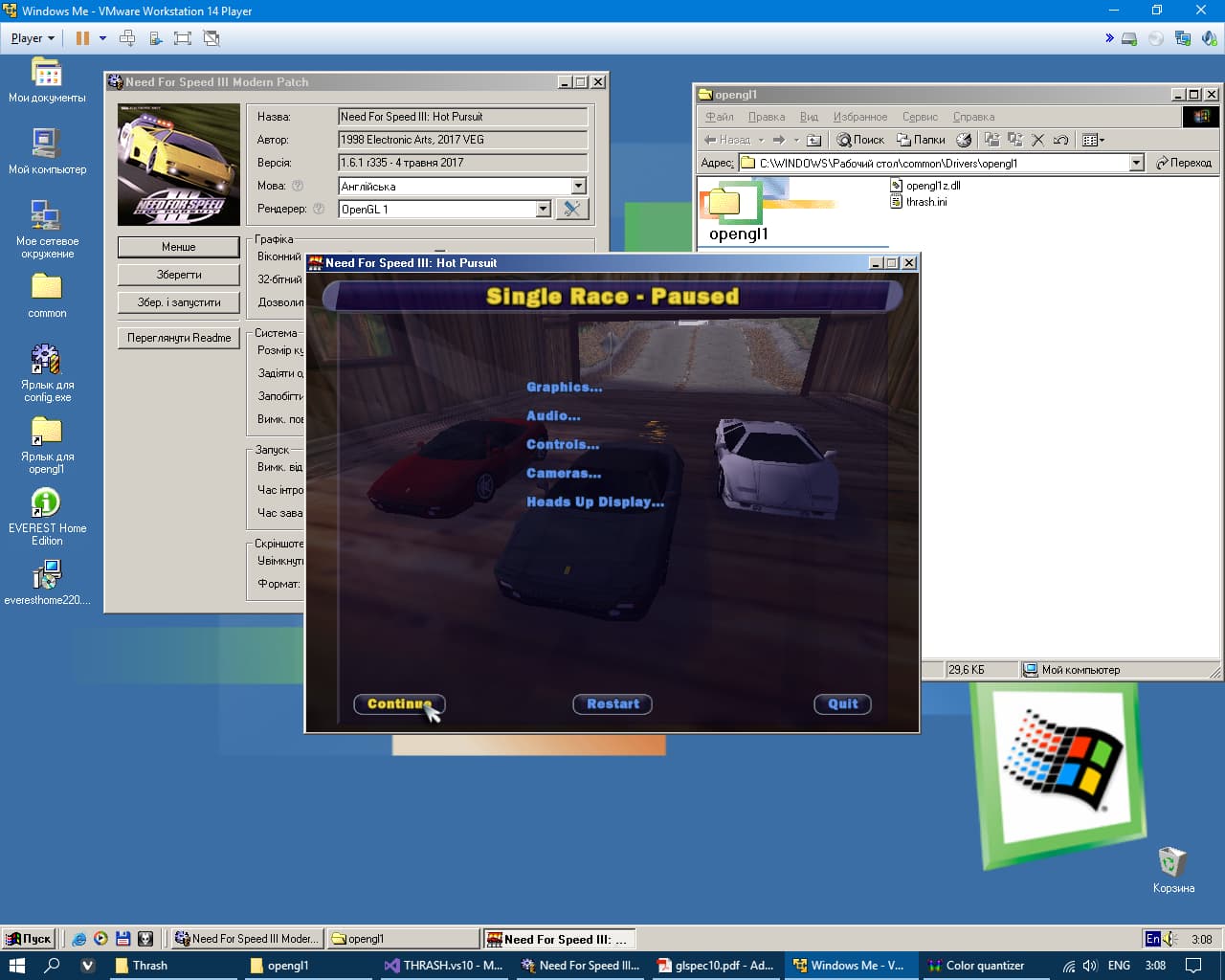Screen dimensions: 1225x980
Task: Expand the Рендерер OpenGL 1 dropdown
Action: [x=543, y=209]
